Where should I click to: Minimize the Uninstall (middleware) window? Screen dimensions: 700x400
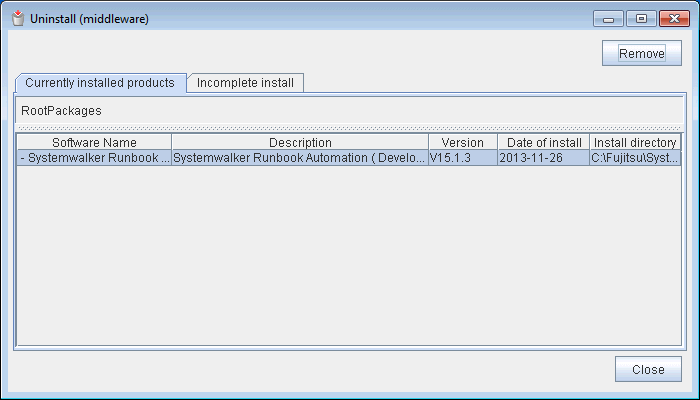coord(608,19)
